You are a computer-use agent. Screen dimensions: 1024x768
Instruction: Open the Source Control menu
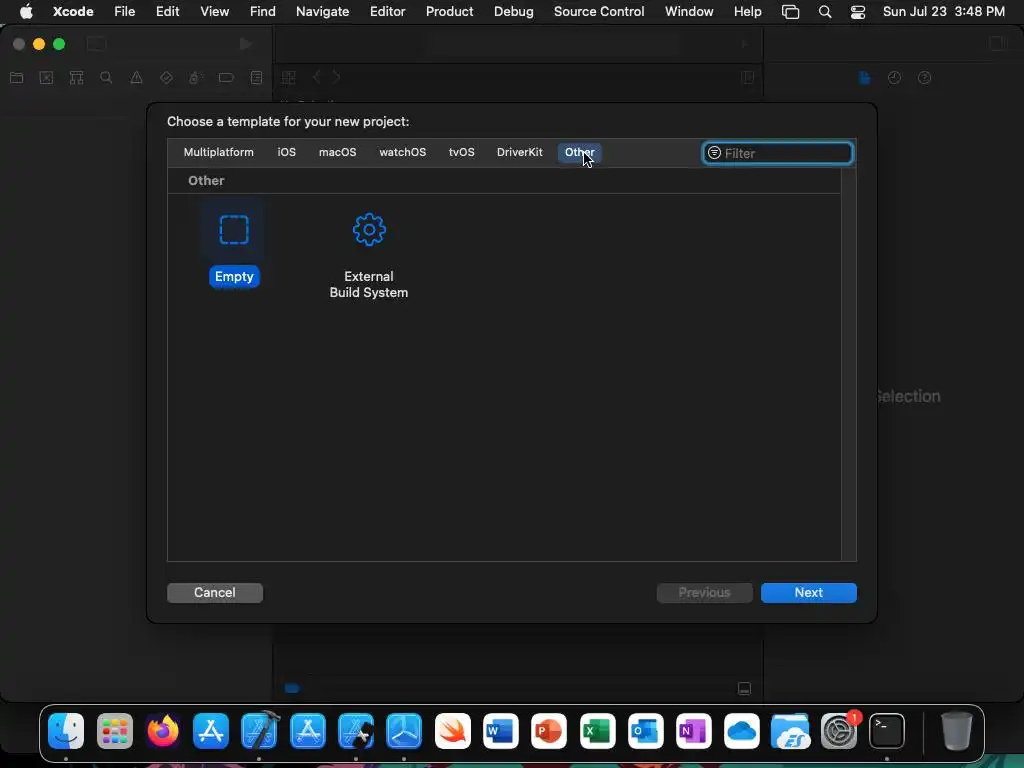(599, 11)
